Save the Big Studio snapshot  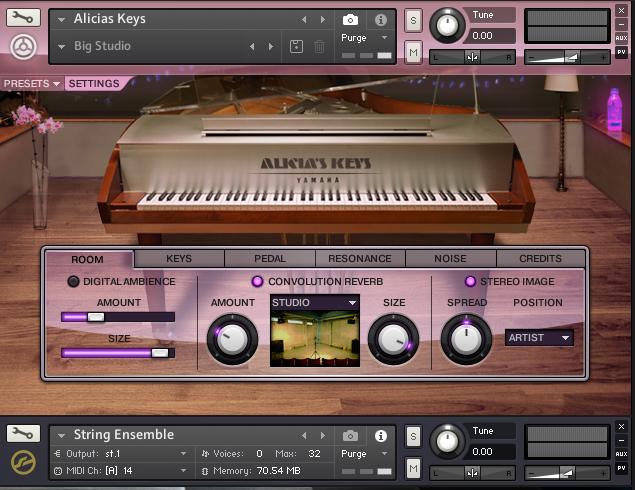tap(296, 47)
